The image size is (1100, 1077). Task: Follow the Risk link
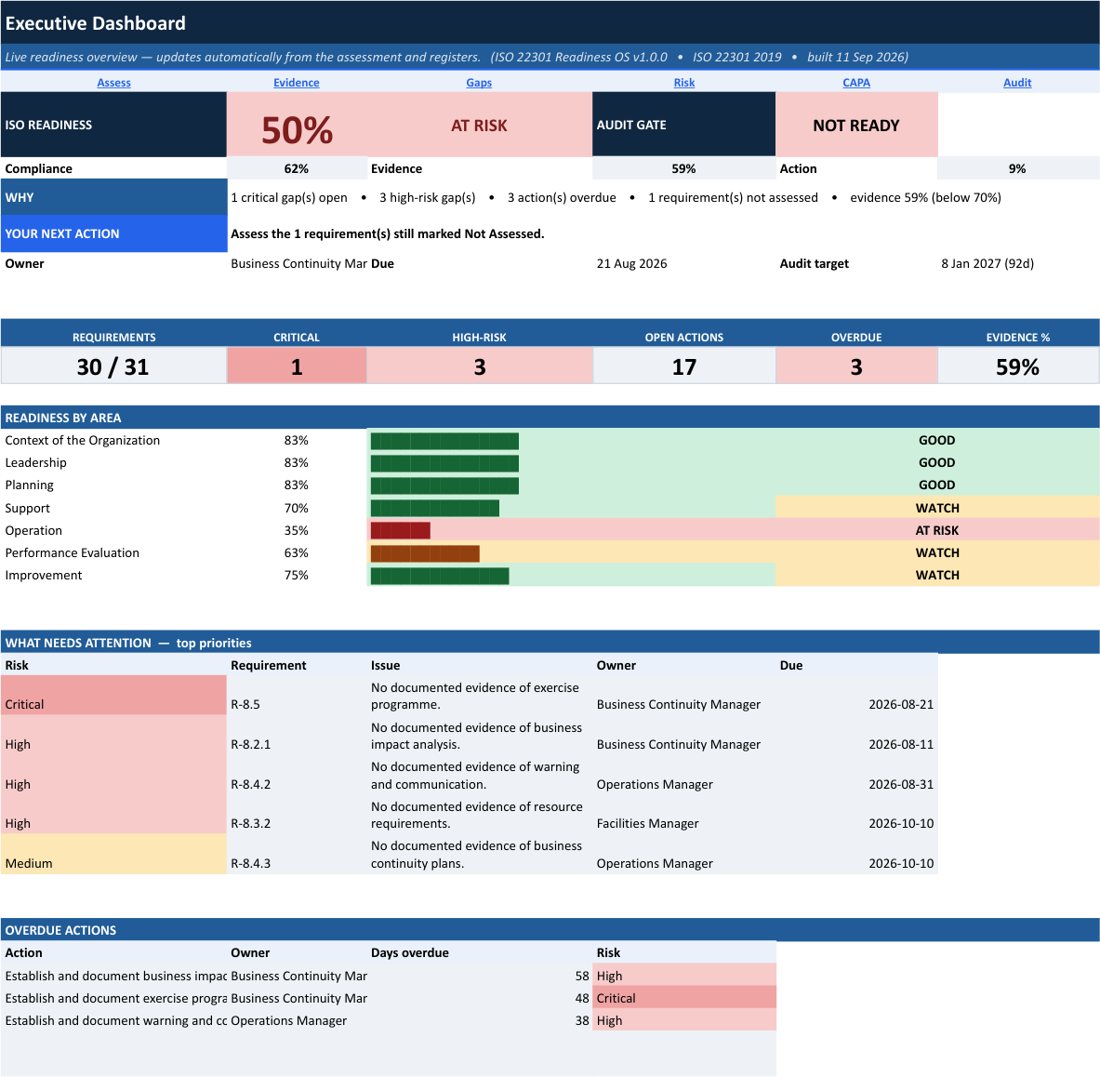(x=684, y=83)
